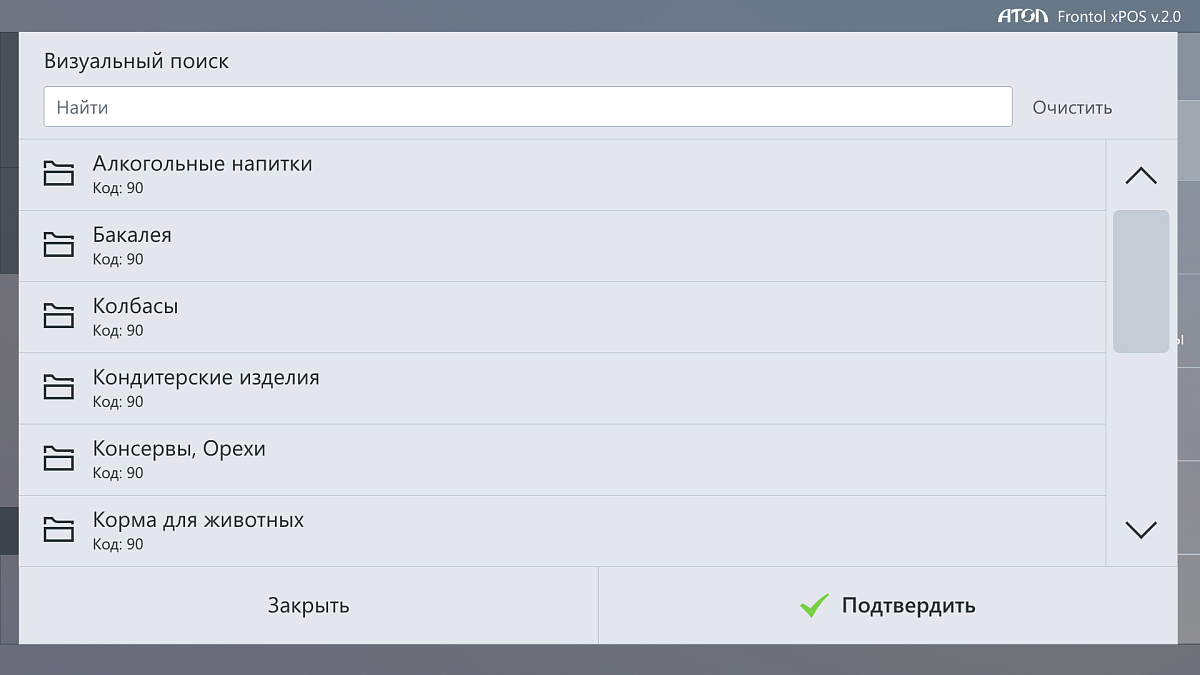Image resolution: width=1200 pixels, height=675 pixels.
Task: Select the folder icon for Консервы, Орехи
Action: coord(59,458)
